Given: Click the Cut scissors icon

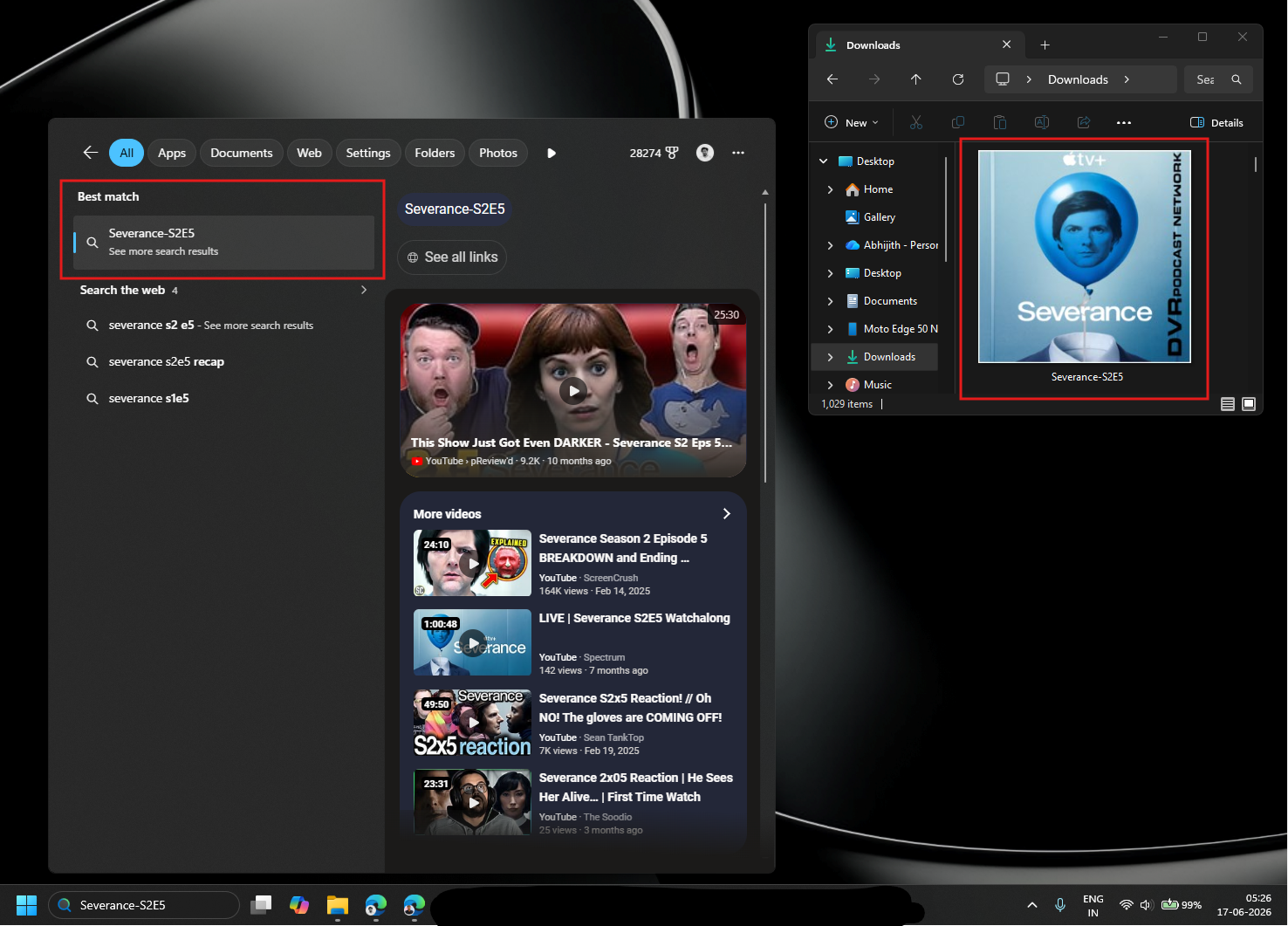Looking at the screenshot, I should tap(916, 123).
